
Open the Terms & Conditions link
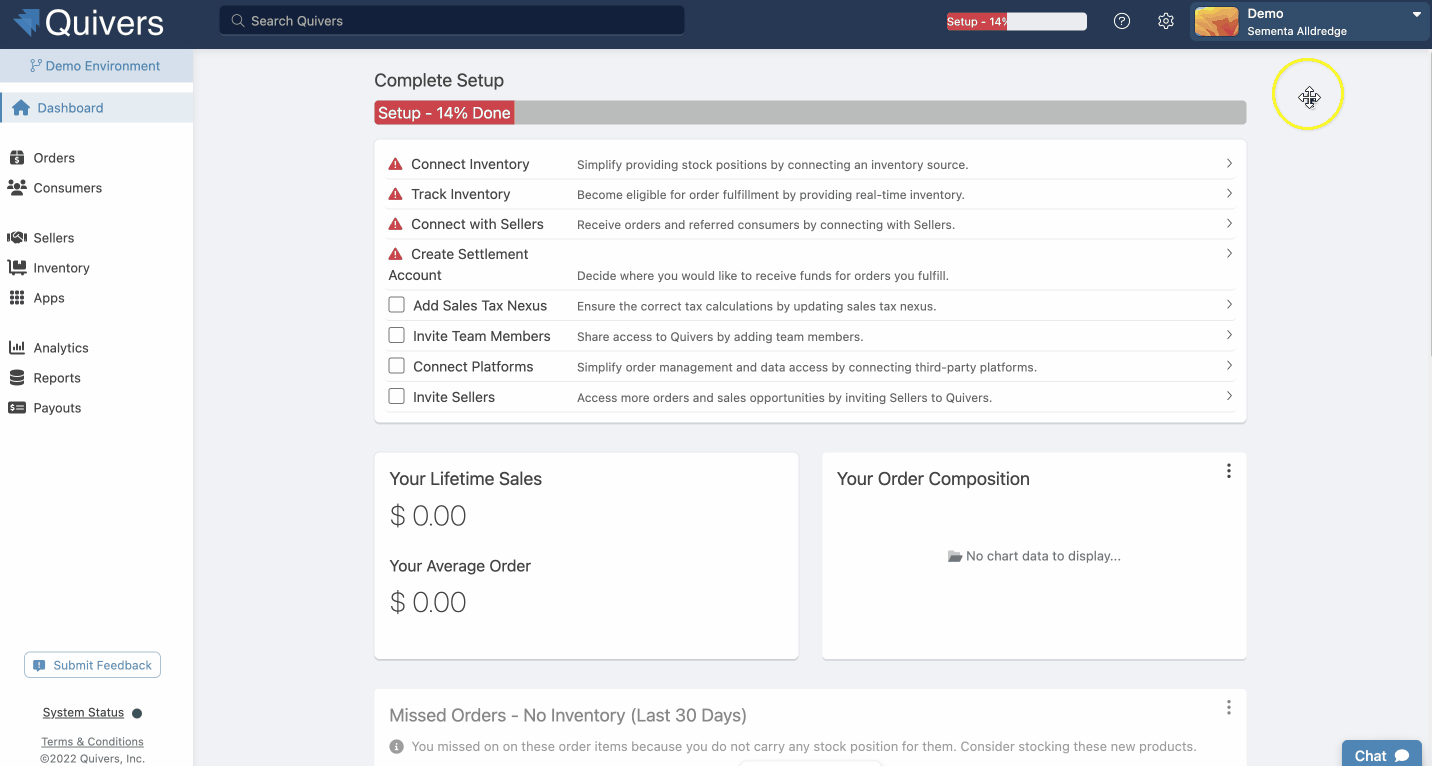[x=92, y=742]
